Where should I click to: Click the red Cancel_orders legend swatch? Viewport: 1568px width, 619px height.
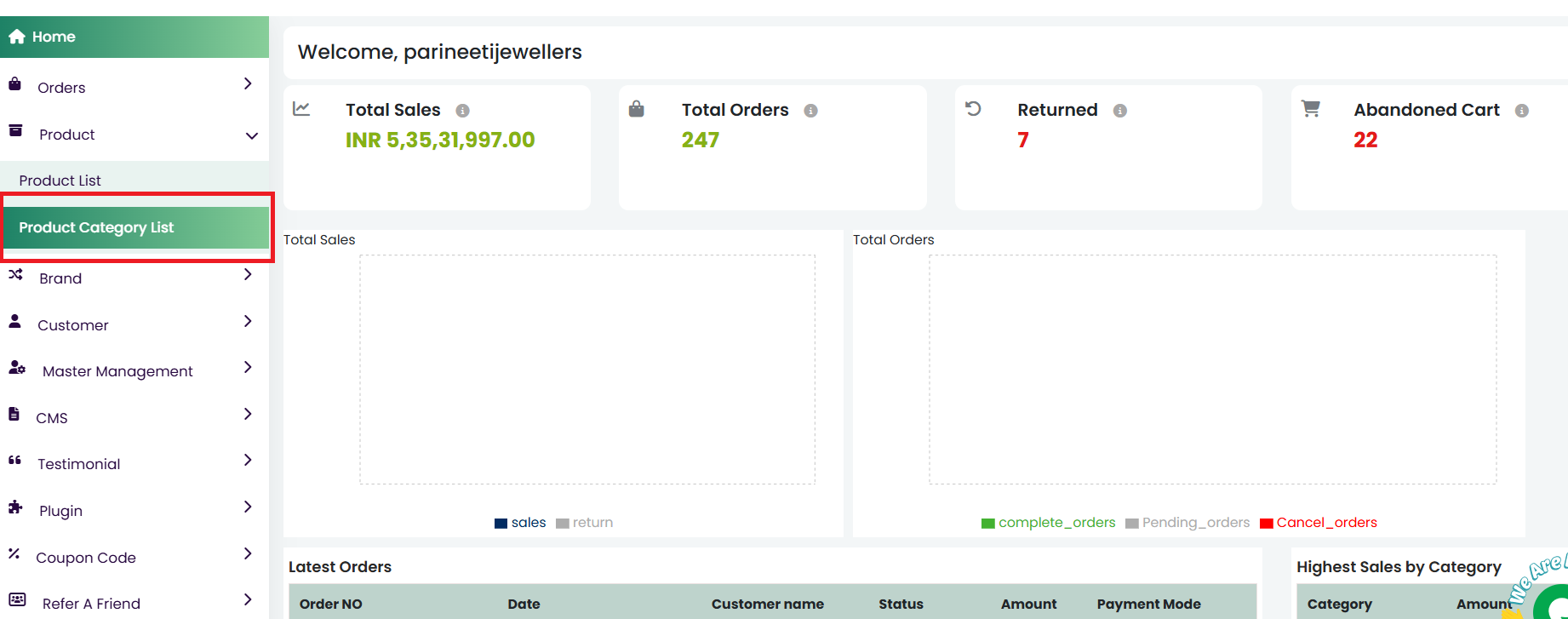tap(1266, 524)
